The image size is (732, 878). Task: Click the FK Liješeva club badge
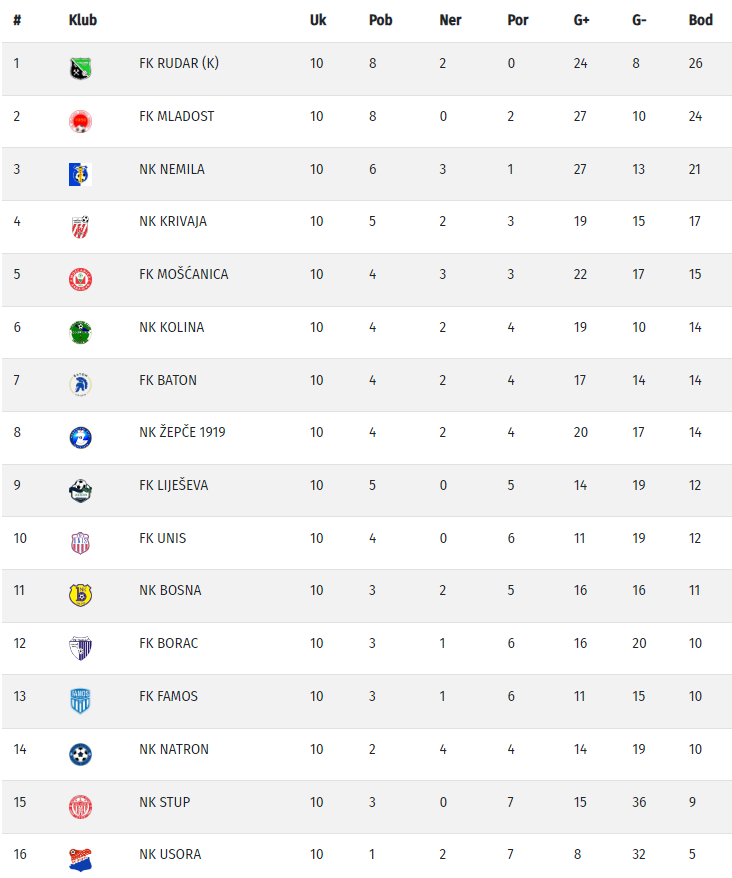tap(80, 490)
